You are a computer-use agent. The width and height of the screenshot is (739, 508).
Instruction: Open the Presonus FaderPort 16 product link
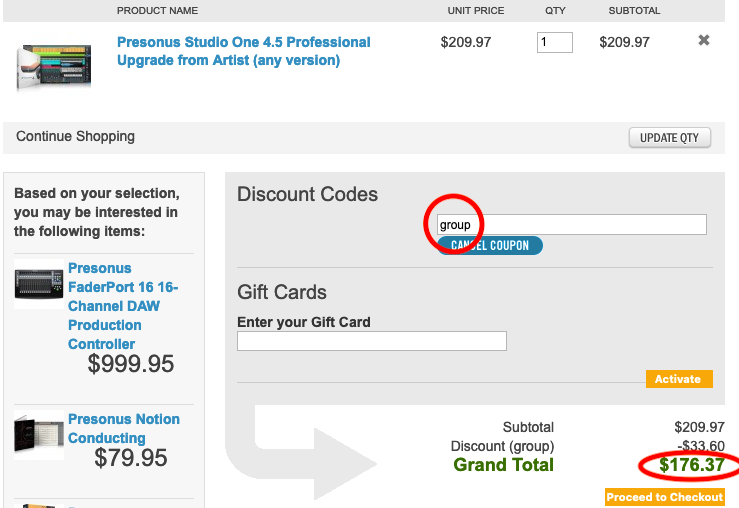(123, 306)
